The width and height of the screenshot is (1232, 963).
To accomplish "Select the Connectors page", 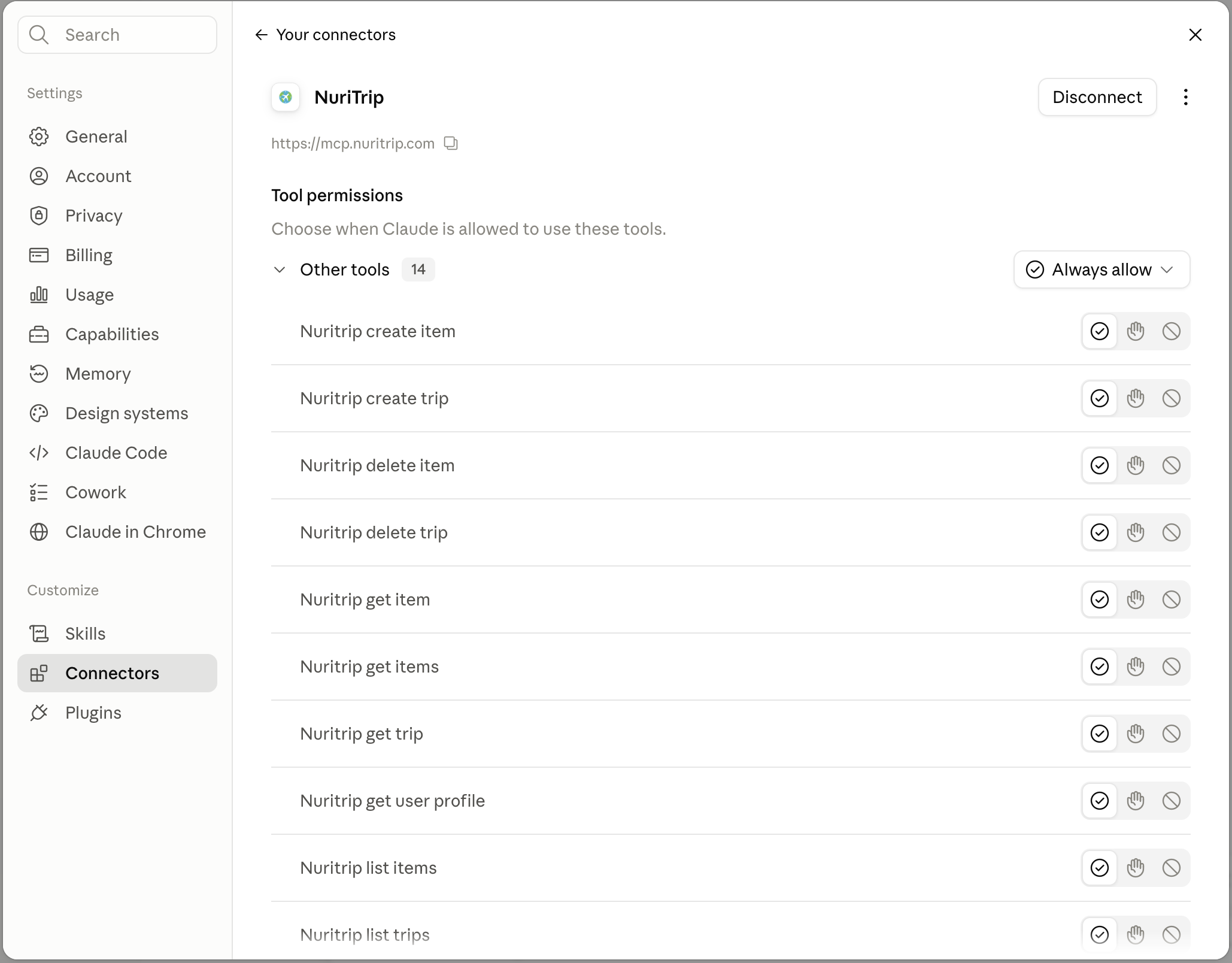I will [117, 673].
